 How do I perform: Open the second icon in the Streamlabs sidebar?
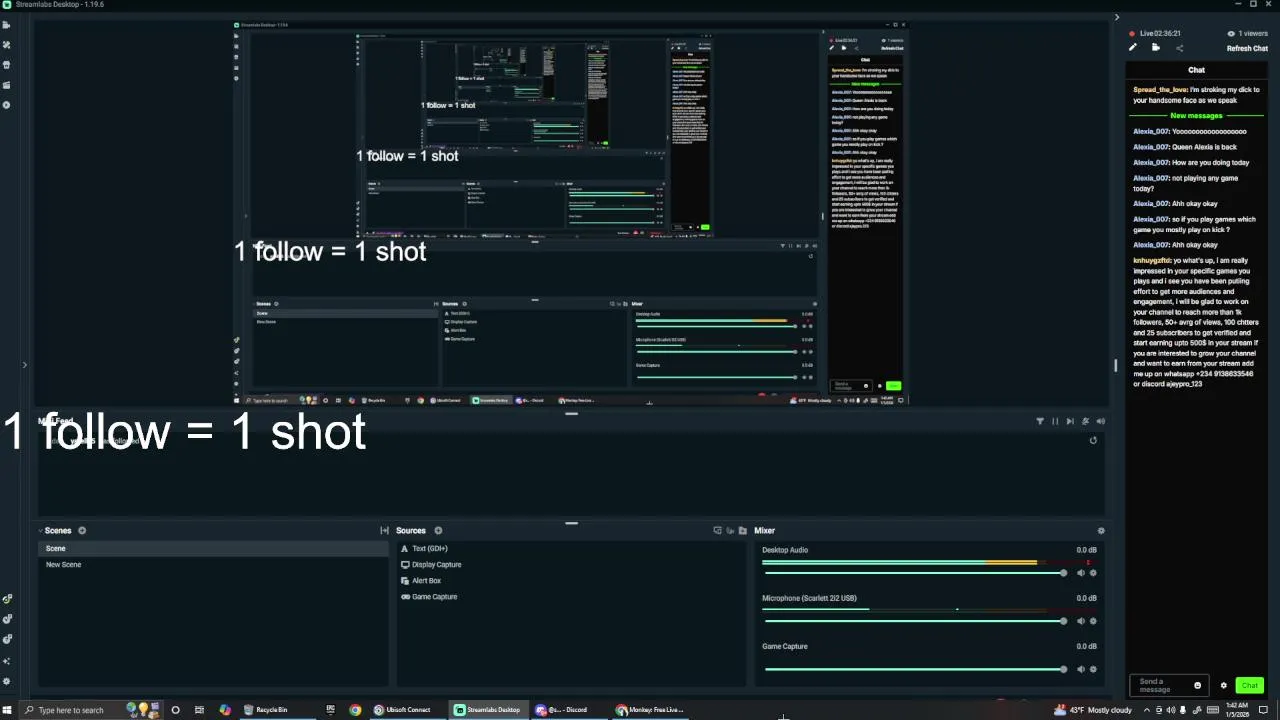pyautogui.click(x=7, y=45)
